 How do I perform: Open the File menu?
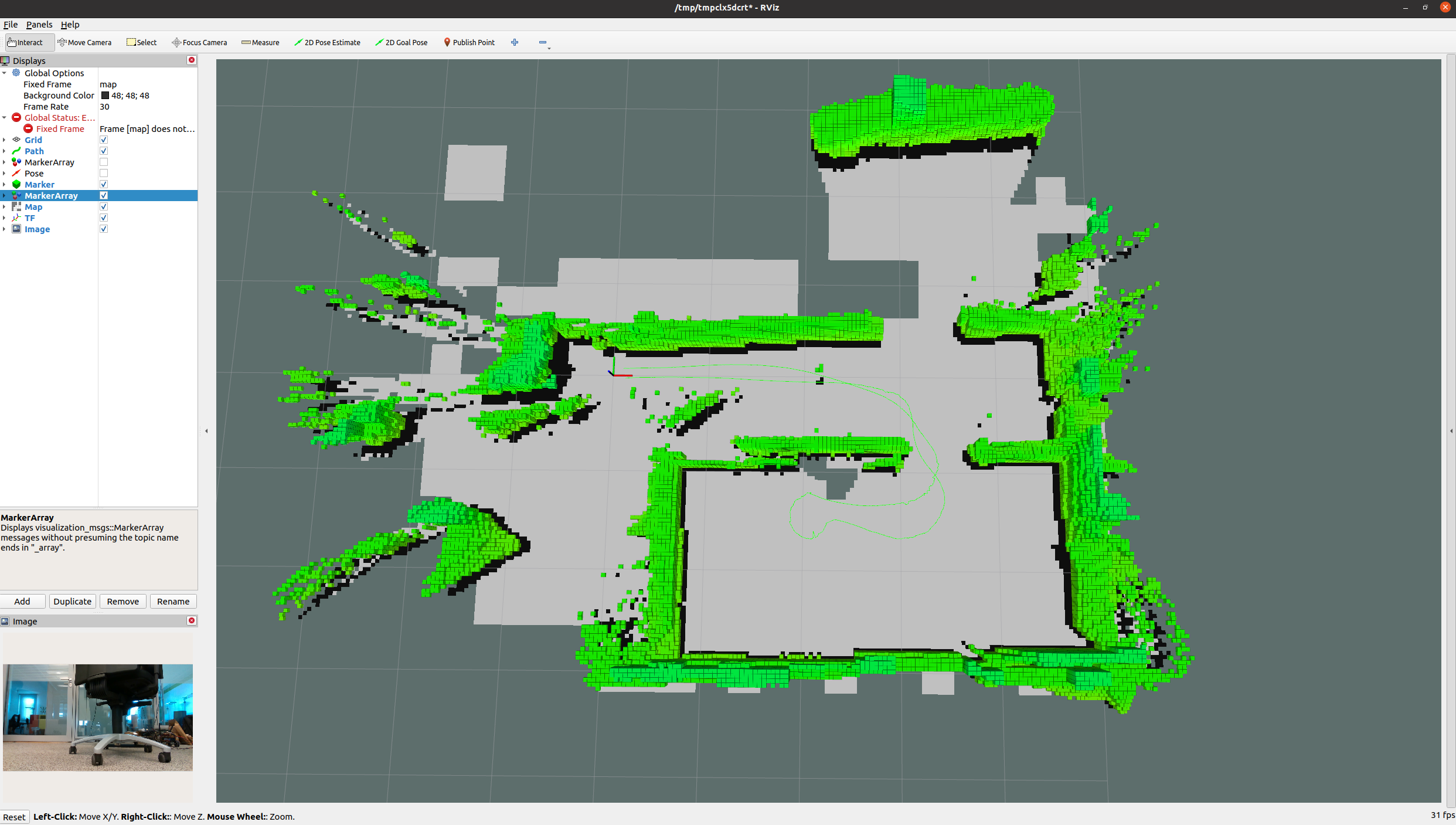11,25
